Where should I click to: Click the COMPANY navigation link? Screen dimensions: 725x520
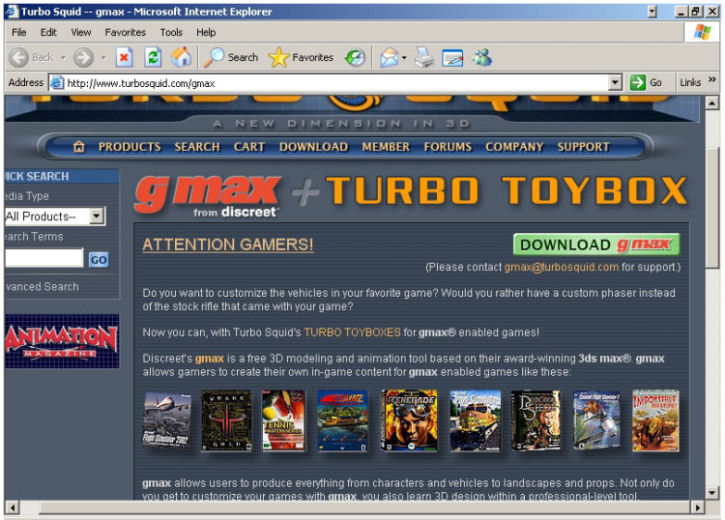(x=514, y=147)
